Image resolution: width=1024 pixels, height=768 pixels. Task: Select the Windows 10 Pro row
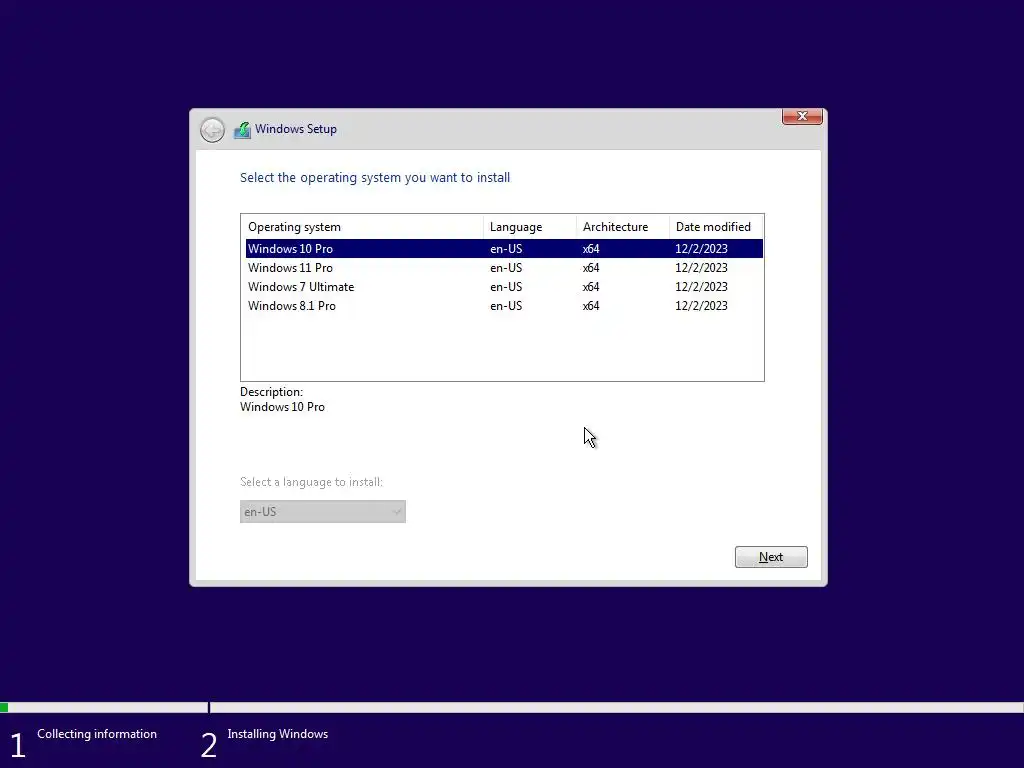pos(504,249)
